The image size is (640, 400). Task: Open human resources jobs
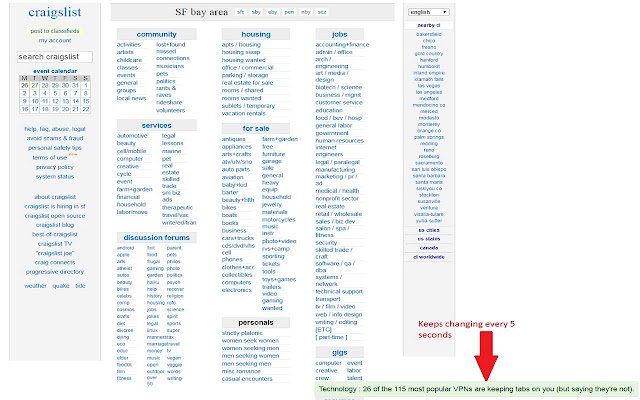pos(339,140)
